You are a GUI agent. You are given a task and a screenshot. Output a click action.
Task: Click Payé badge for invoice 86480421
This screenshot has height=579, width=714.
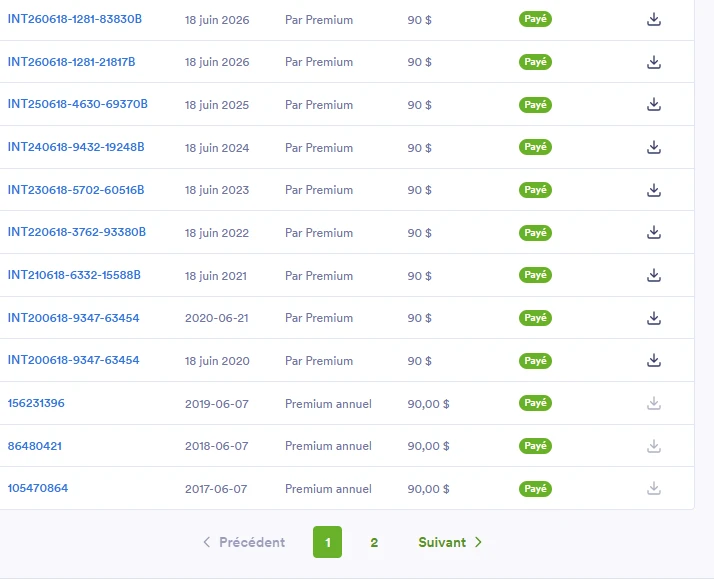pyautogui.click(x=535, y=446)
